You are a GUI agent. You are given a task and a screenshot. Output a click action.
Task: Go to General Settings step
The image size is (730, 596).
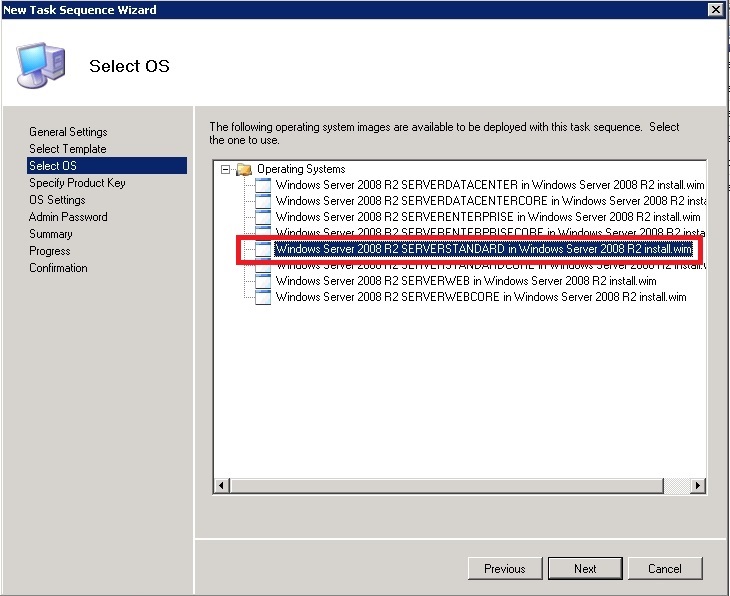click(x=68, y=132)
